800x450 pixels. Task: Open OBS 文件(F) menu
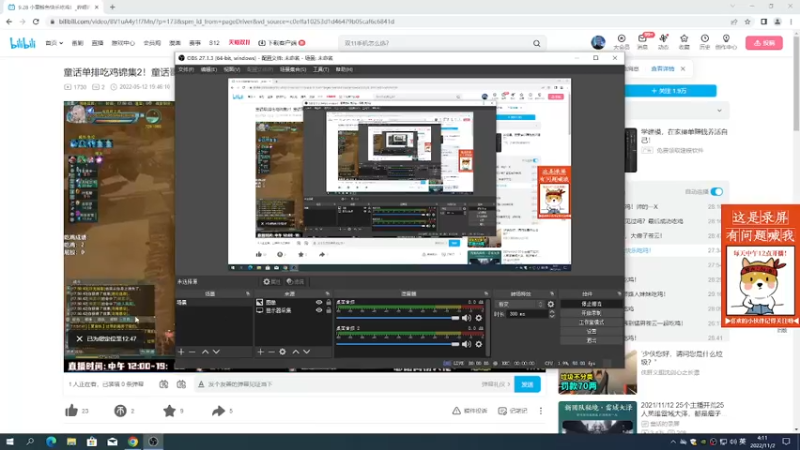coord(186,69)
